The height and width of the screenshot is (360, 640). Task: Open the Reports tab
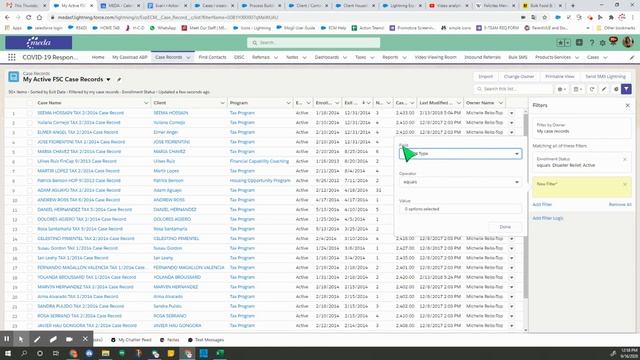point(390,58)
